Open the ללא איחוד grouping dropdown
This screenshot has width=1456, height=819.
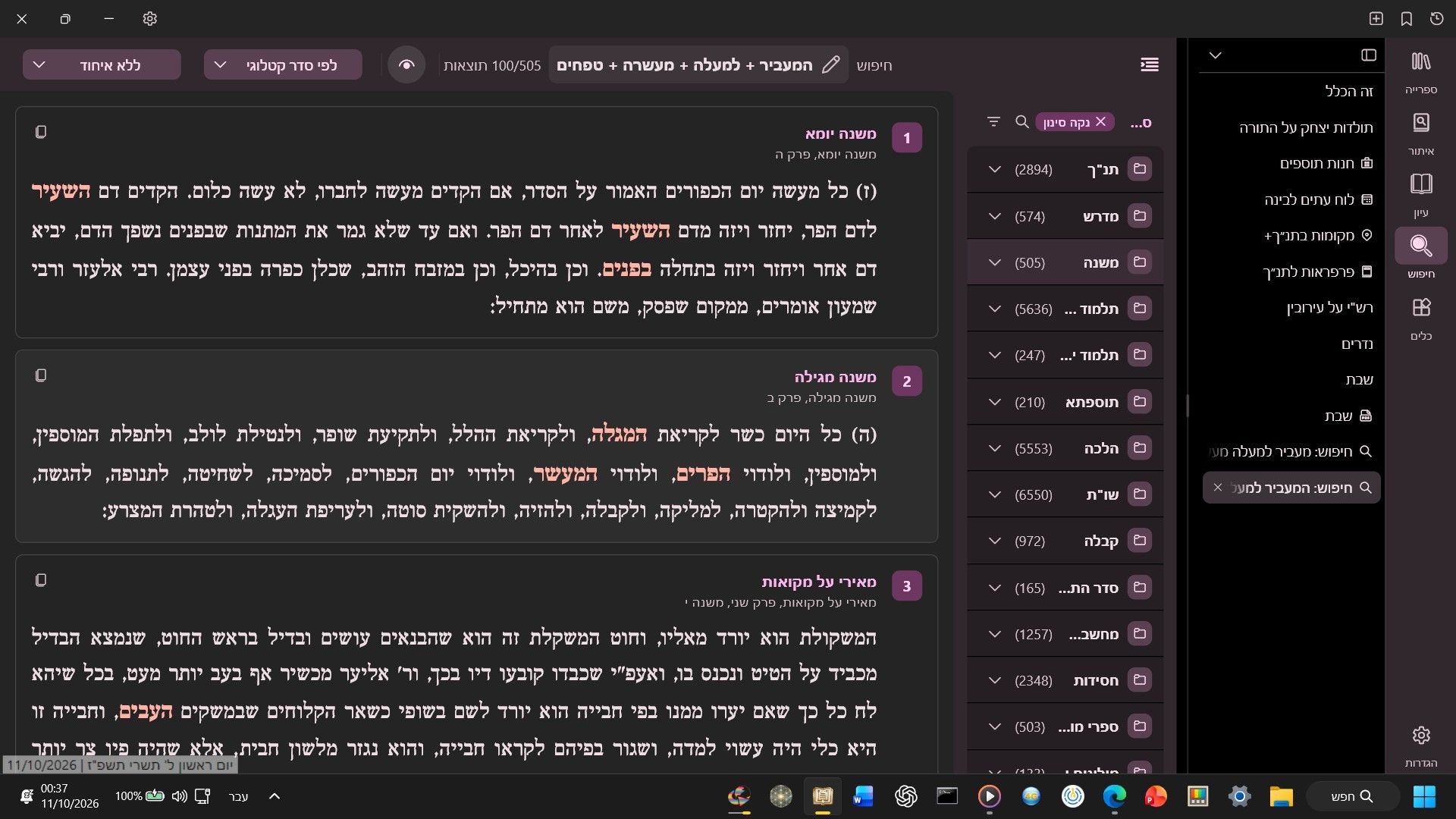(x=102, y=65)
